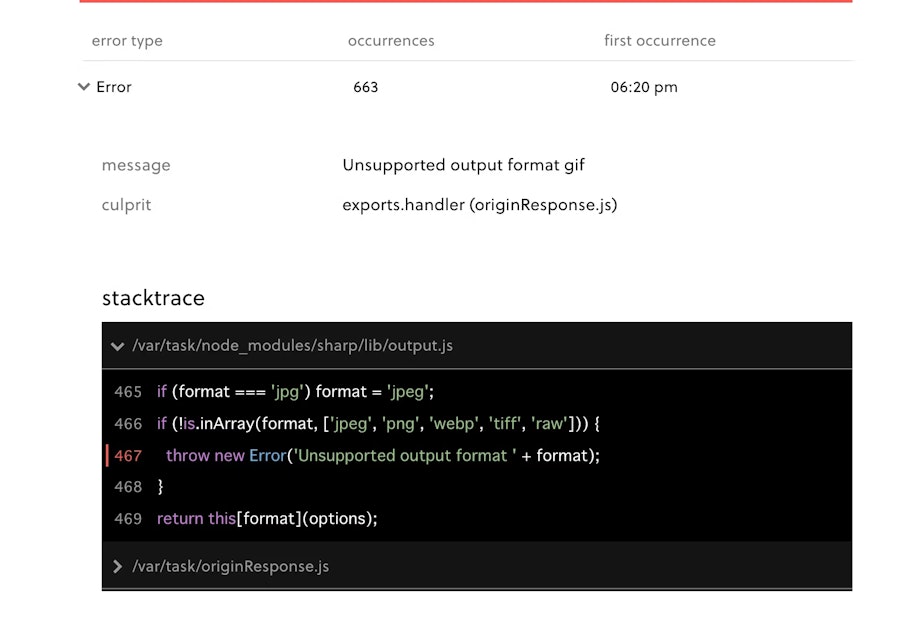Click the error type column header
The width and height of the screenshot is (910, 620).
point(127,41)
